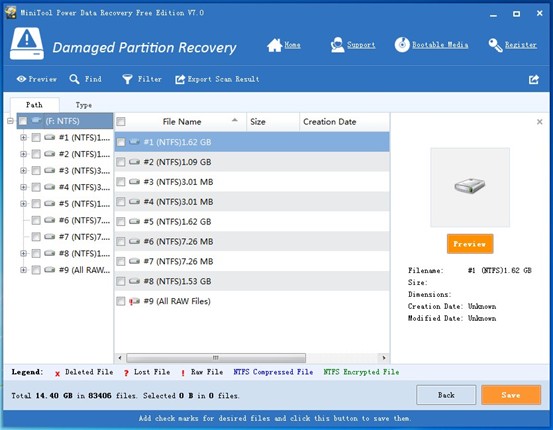Viewport: 553px width, 430px height.
Task: Check the tree checkbox for #3 (NTFS)3...
Action: pos(36,171)
